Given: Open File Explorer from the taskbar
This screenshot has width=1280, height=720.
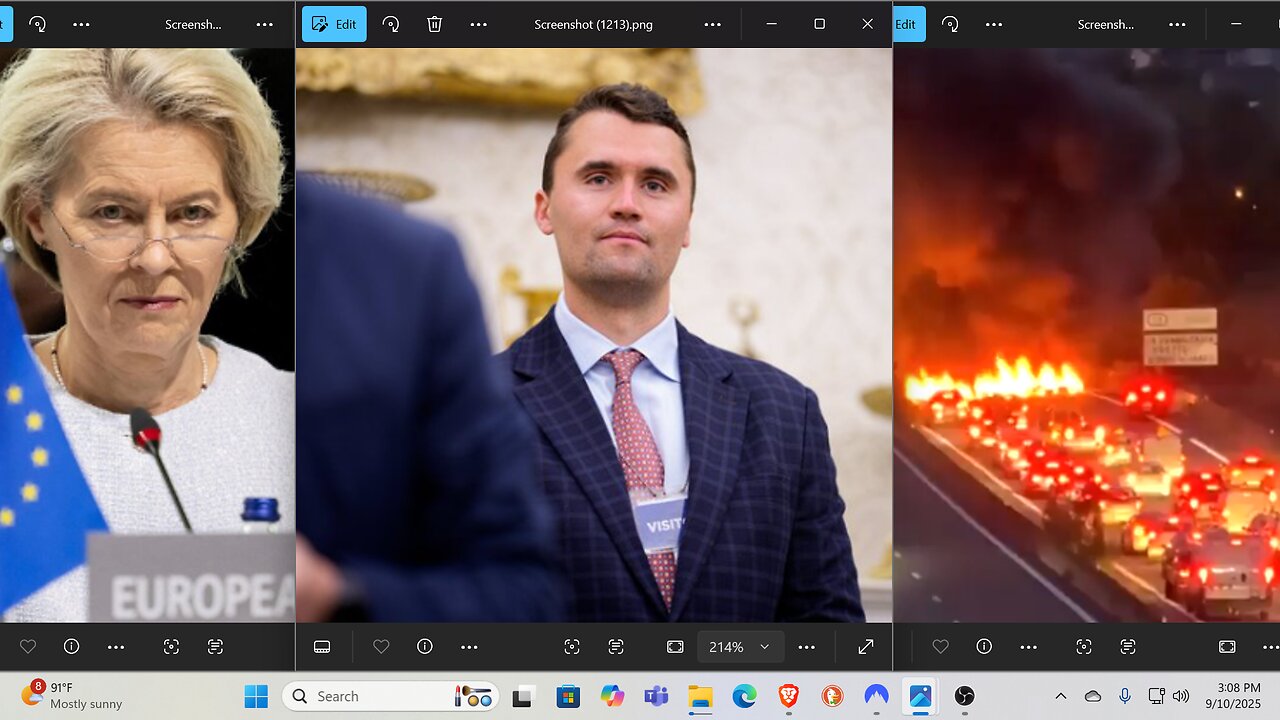Looking at the screenshot, I should pos(700,696).
